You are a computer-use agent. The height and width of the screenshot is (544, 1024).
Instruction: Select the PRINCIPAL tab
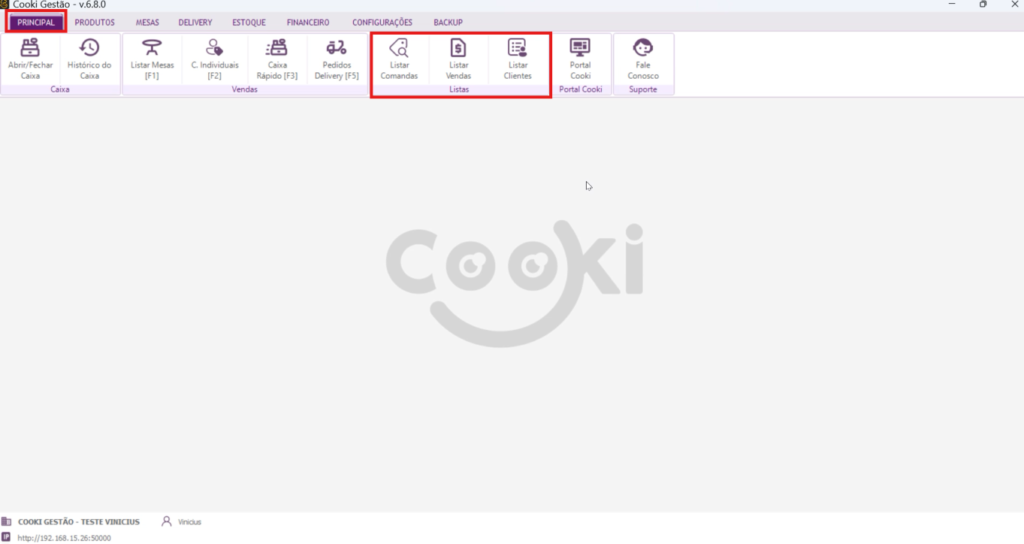[36, 22]
